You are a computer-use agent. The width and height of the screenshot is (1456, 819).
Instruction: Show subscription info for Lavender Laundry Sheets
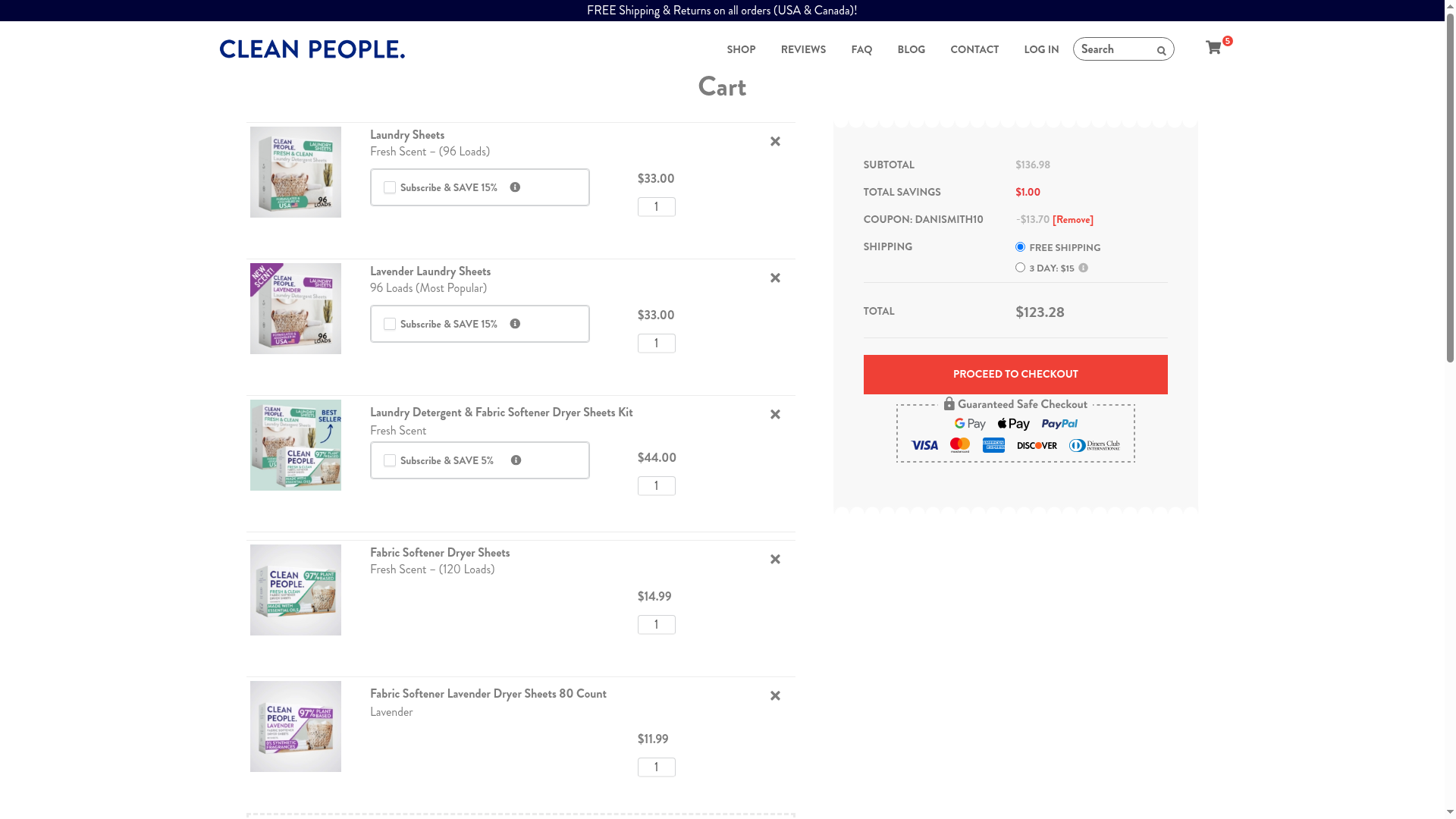coord(515,324)
